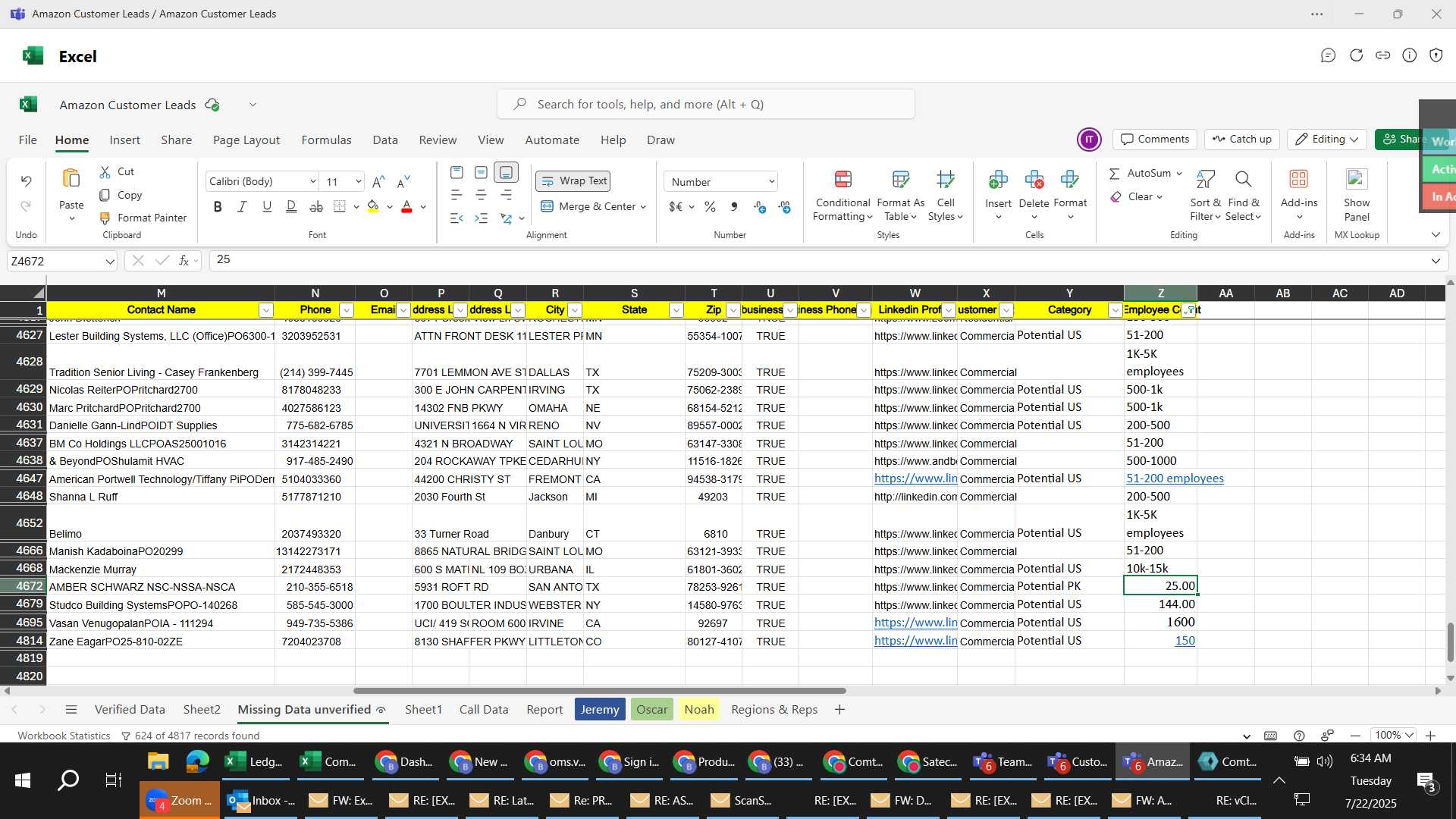Expand the formula bar chevron
The width and height of the screenshot is (1456, 819).
pyautogui.click(x=1436, y=261)
